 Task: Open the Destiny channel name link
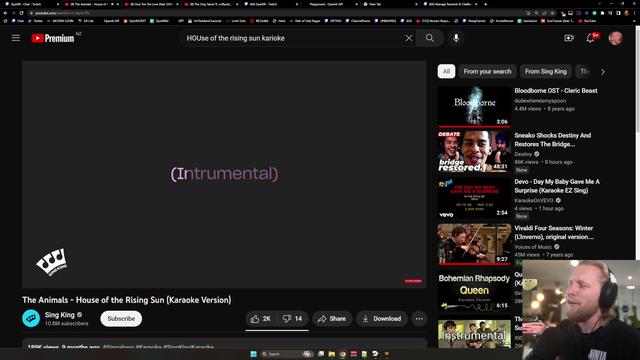[523, 154]
